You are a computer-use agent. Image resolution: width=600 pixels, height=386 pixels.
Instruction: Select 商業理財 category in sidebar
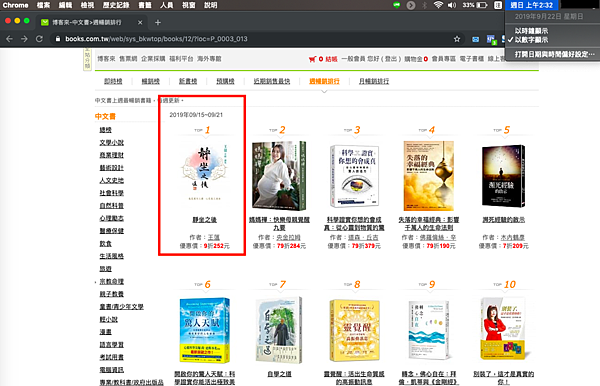click(112, 155)
